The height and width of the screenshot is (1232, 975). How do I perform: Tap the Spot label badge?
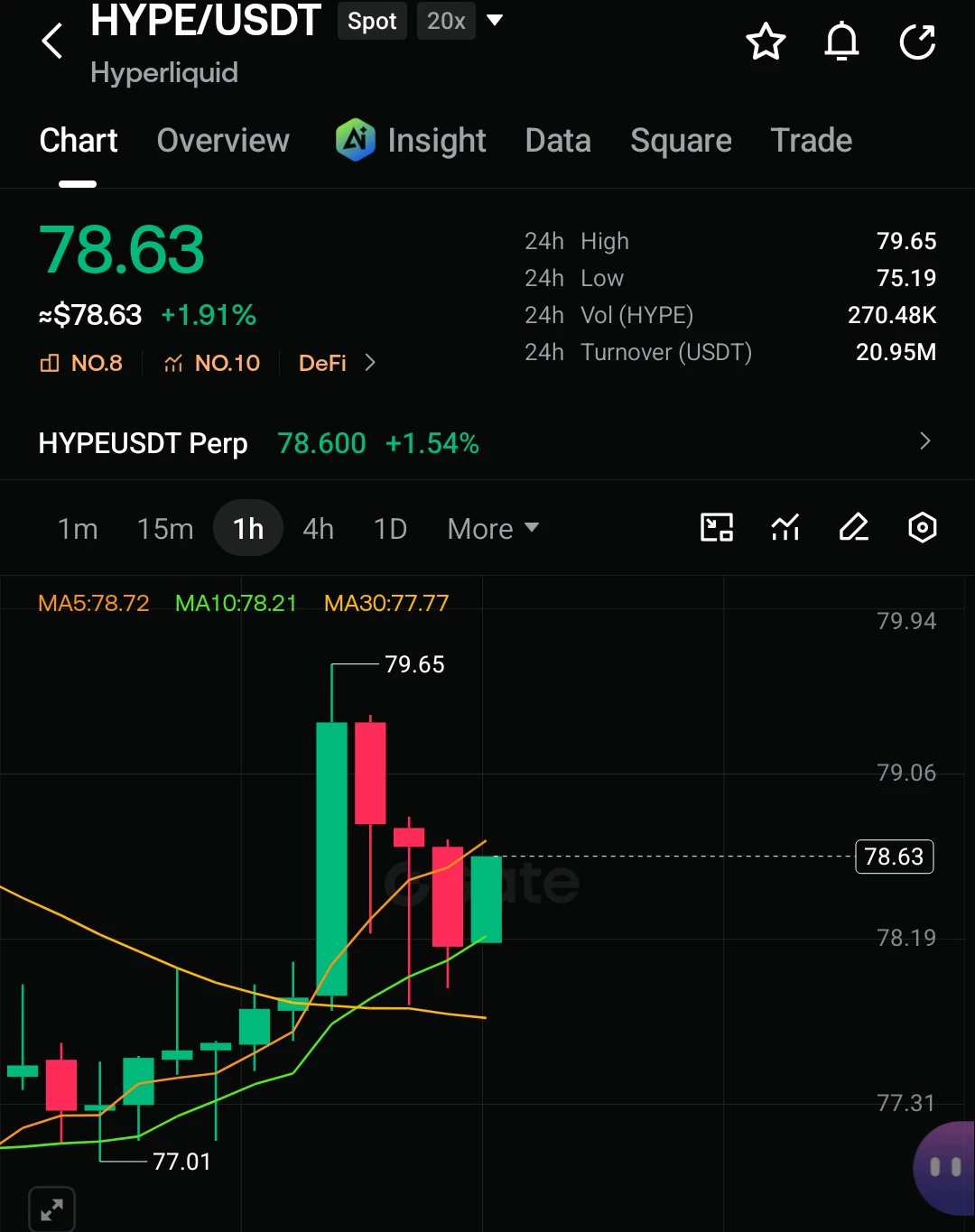point(372,21)
